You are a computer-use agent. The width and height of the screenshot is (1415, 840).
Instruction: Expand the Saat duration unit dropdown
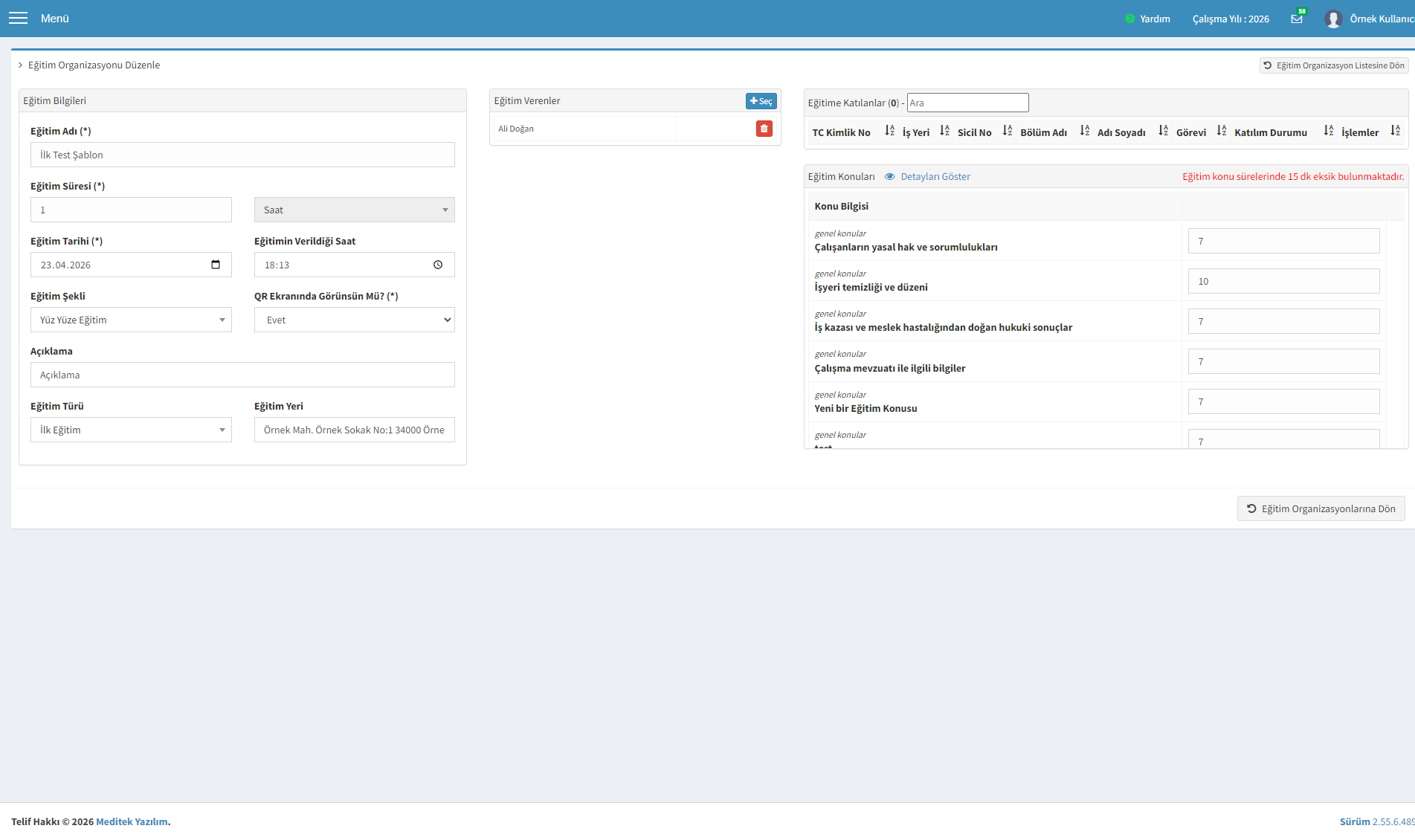pos(355,210)
